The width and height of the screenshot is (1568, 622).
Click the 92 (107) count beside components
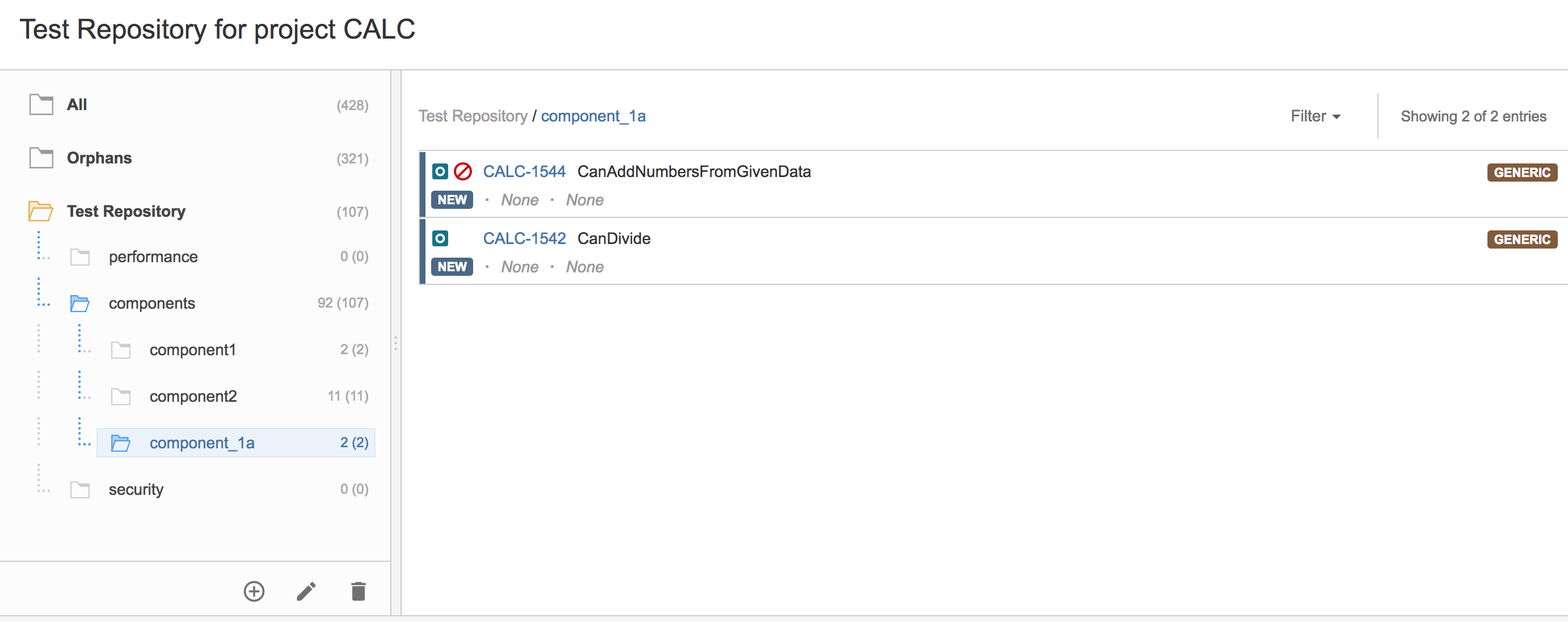[x=343, y=303]
